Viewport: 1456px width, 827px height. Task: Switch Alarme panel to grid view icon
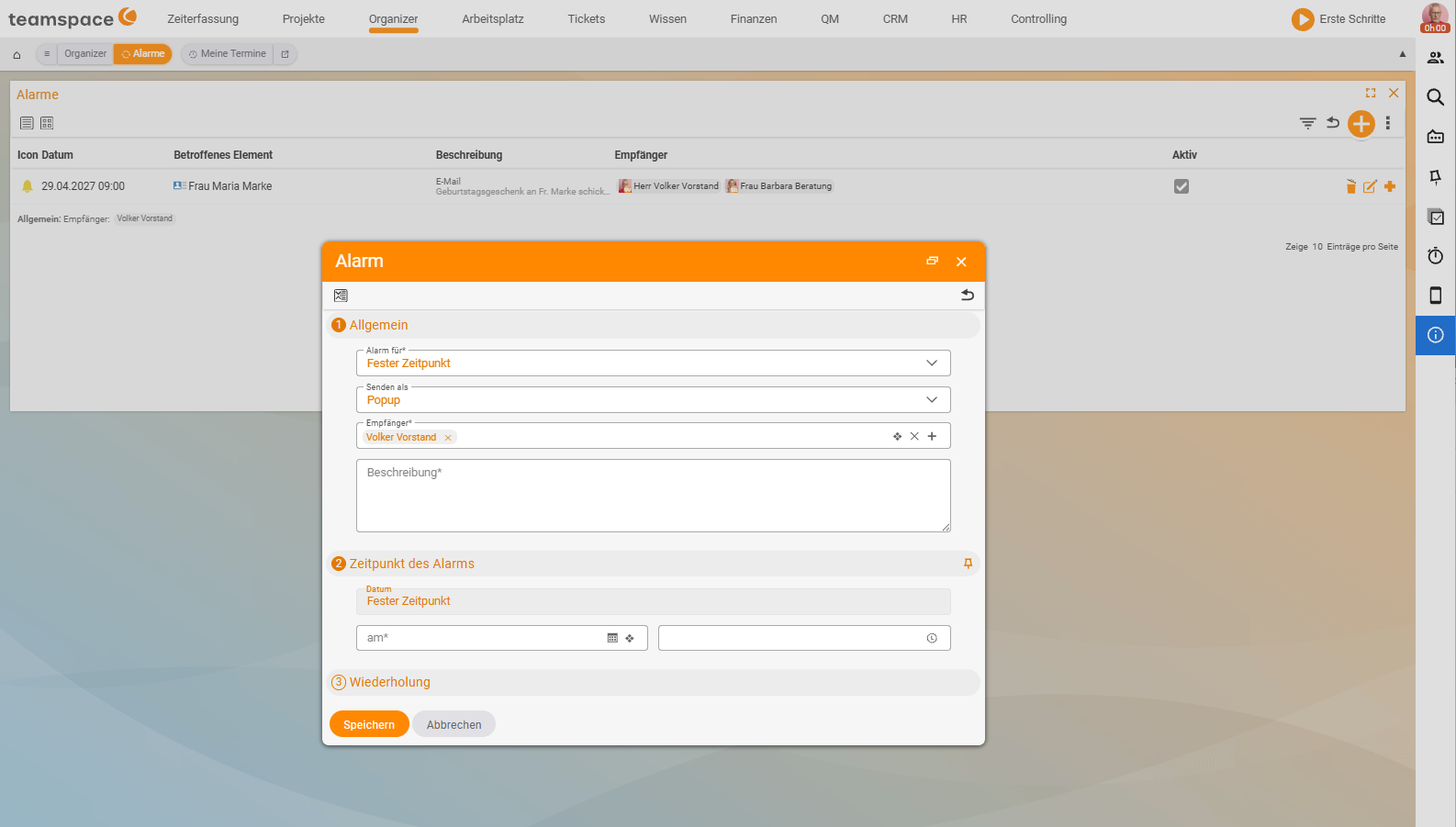coord(47,123)
